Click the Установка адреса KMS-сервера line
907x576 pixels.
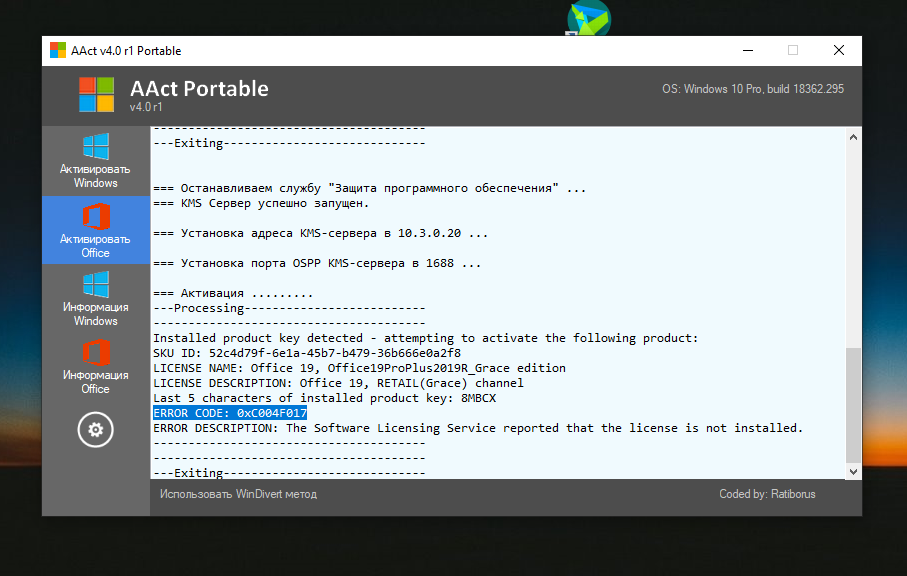coord(320,233)
